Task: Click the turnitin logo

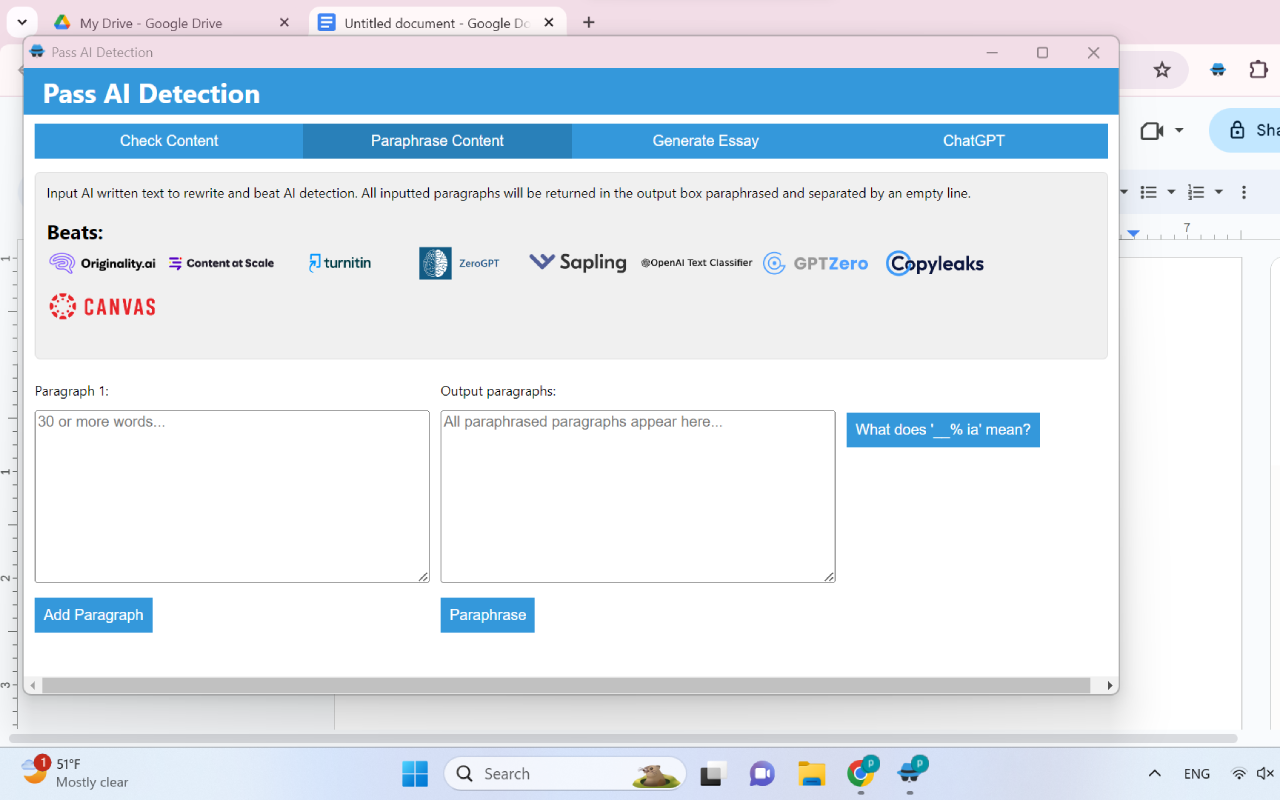Action: [x=340, y=263]
